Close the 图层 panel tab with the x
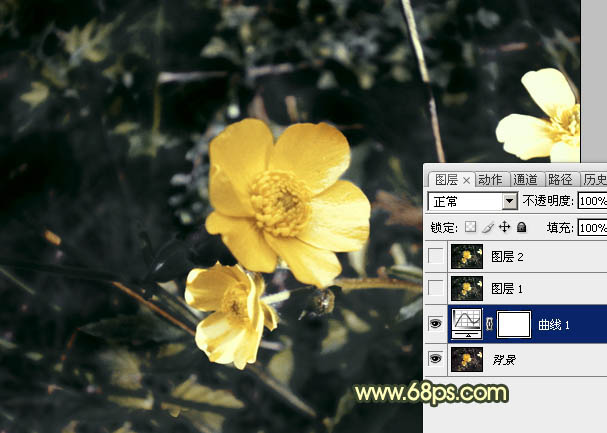This screenshot has height=433, width=607. [466, 180]
